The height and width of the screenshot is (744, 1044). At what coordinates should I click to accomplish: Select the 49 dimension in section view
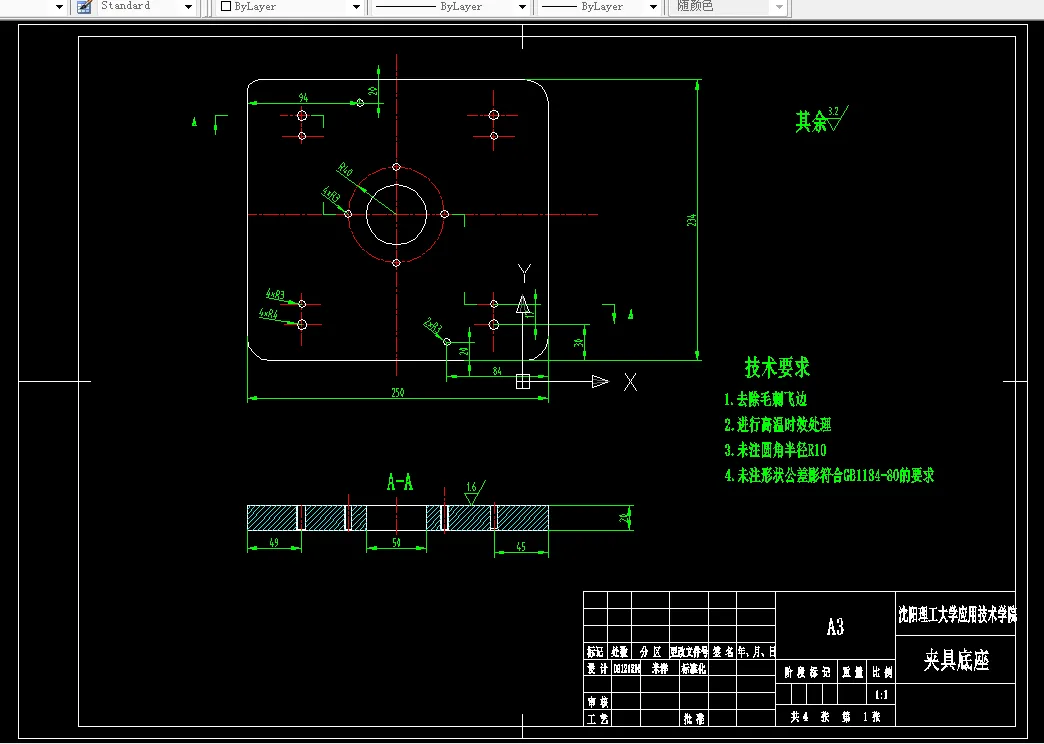[274, 542]
